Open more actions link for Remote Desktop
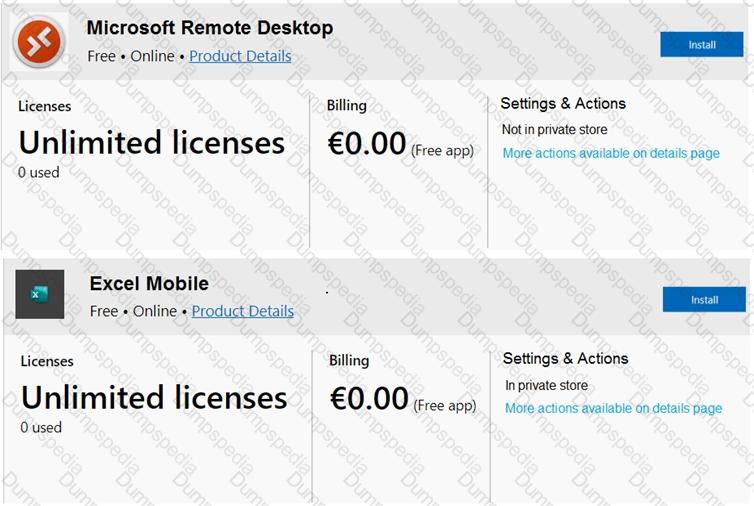754x506 pixels. 611,153
